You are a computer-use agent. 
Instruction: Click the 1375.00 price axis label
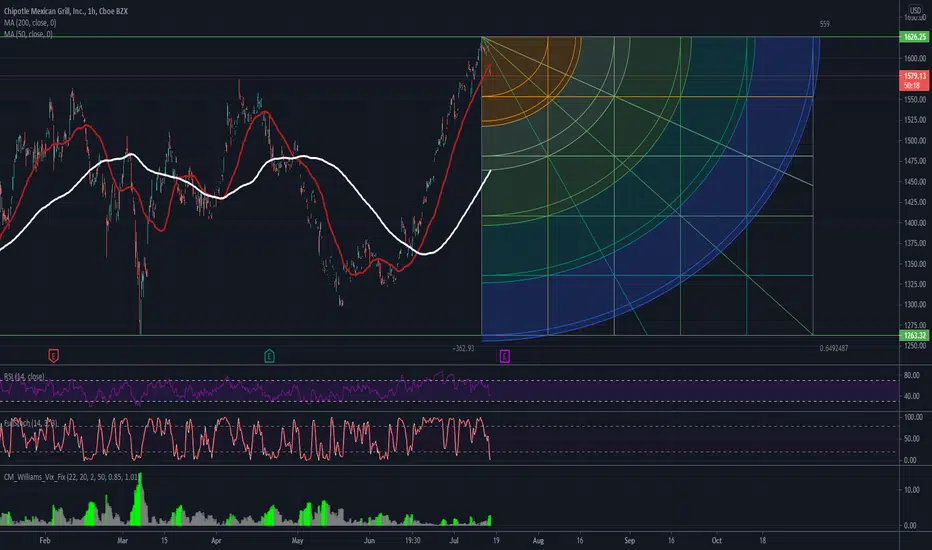coord(915,243)
